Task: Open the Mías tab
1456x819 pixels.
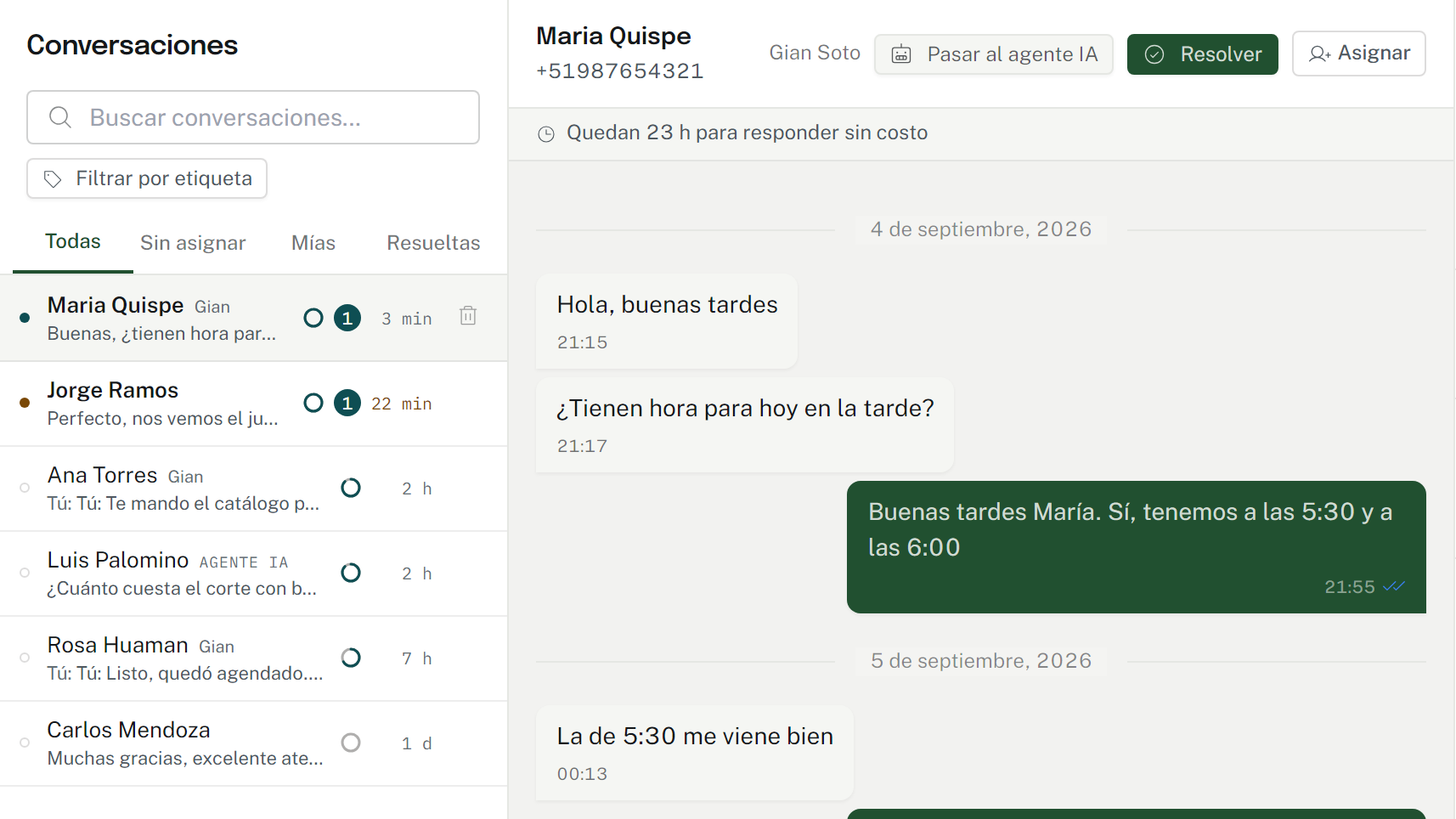Action: pos(313,243)
